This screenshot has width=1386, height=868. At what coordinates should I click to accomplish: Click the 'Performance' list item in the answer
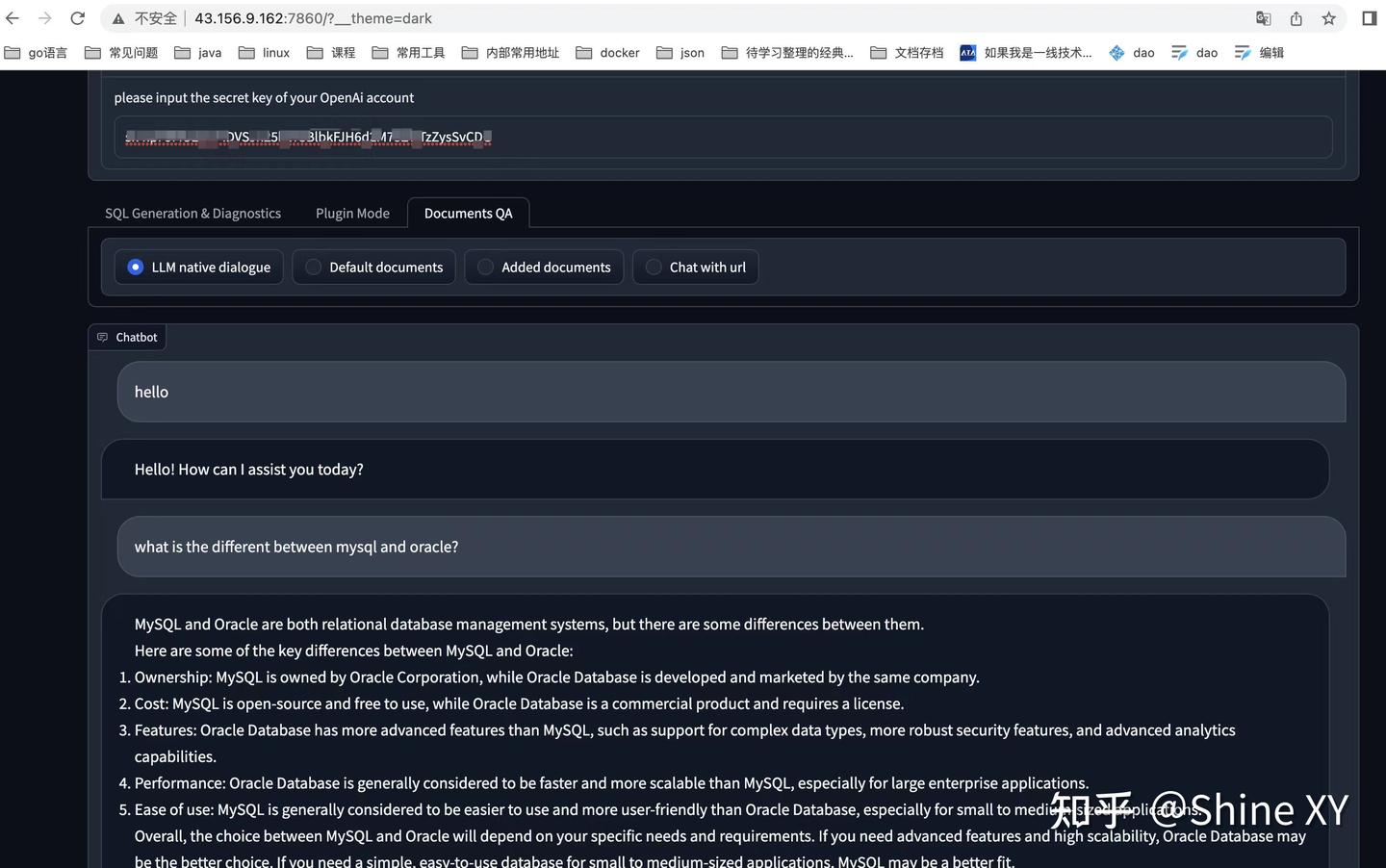(x=612, y=783)
